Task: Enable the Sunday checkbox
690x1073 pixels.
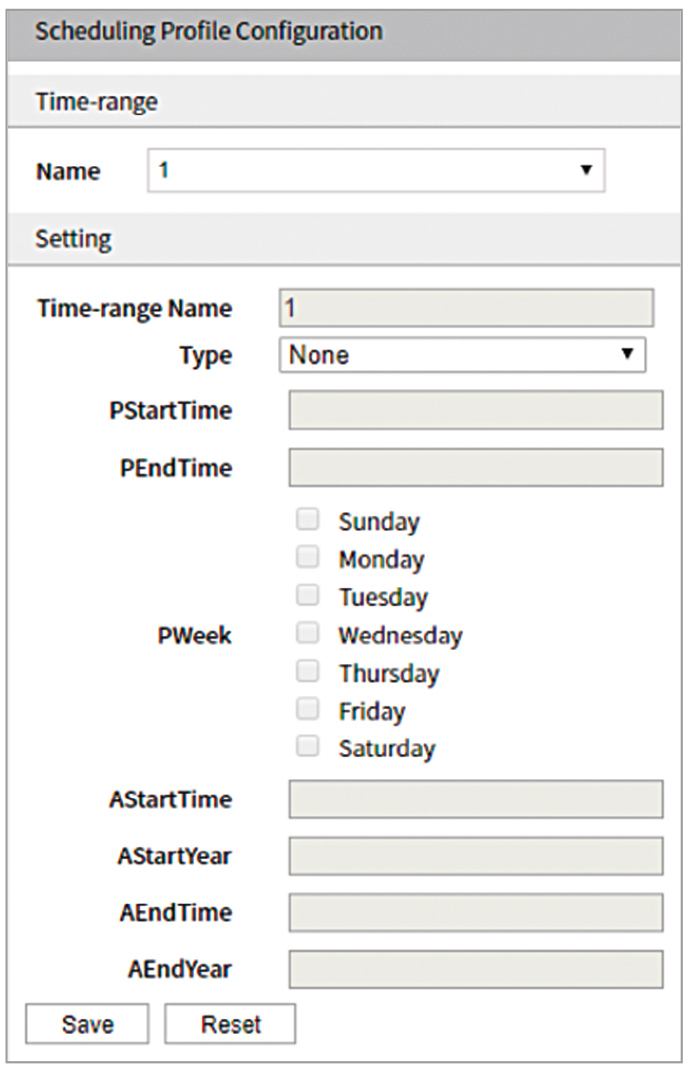Action: pos(308,519)
